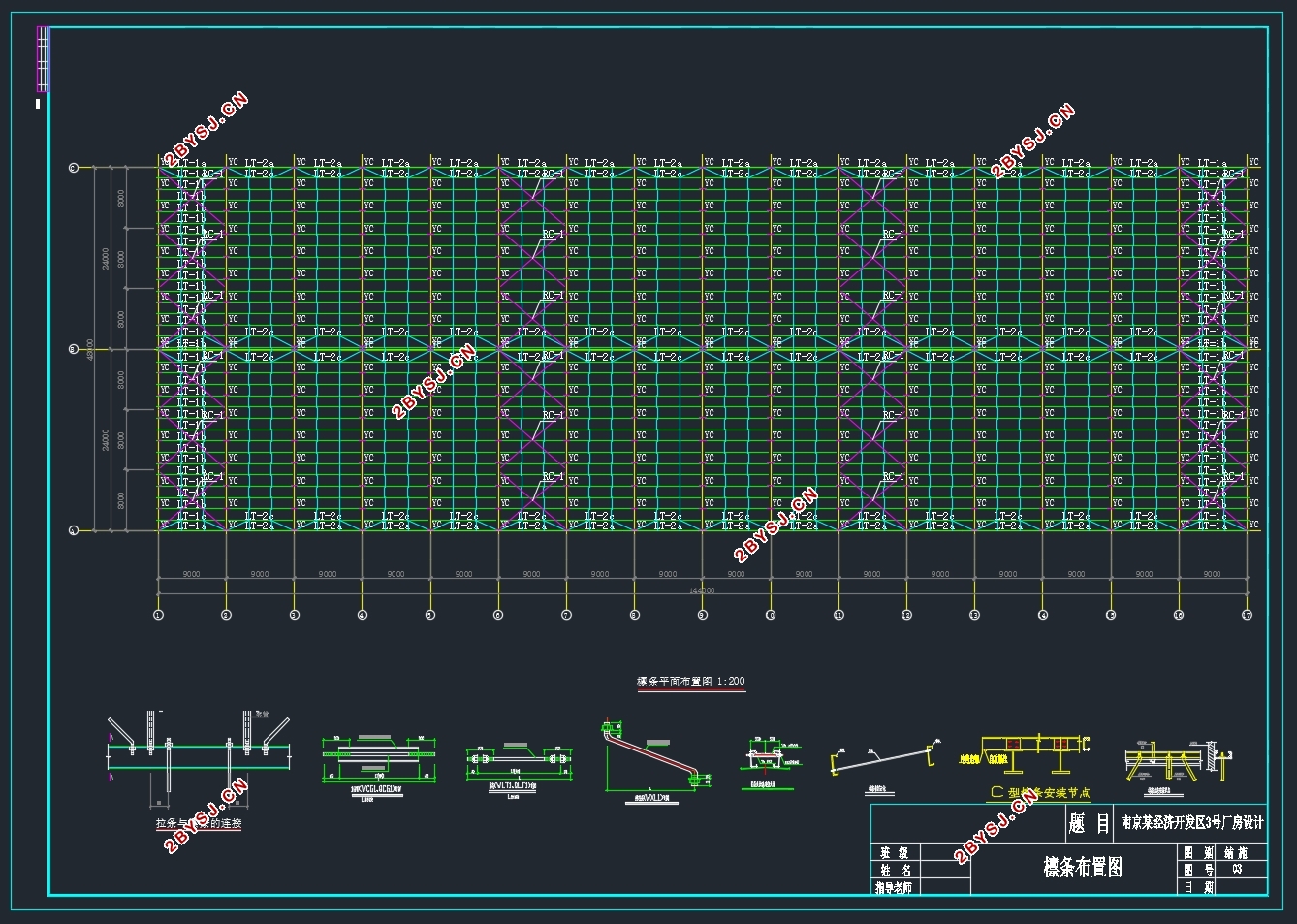Click grid axis bubble 1 at bottom left
Image resolution: width=1297 pixels, height=924 pixels.
pos(159,615)
